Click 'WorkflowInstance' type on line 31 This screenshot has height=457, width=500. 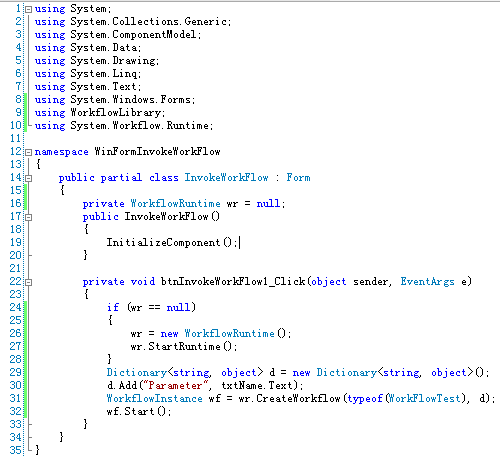(154, 399)
